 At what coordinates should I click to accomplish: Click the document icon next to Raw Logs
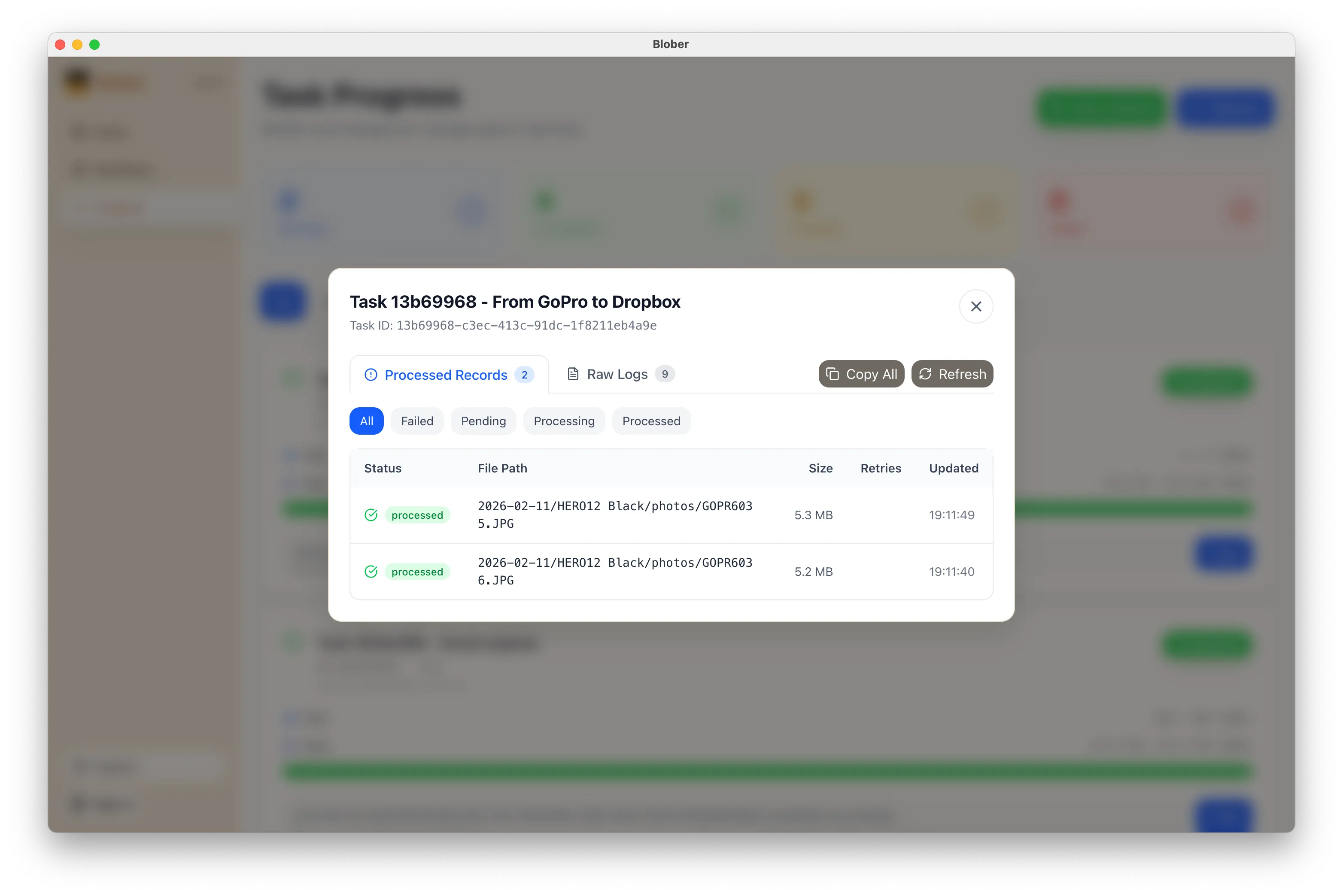pyautogui.click(x=573, y=374)
